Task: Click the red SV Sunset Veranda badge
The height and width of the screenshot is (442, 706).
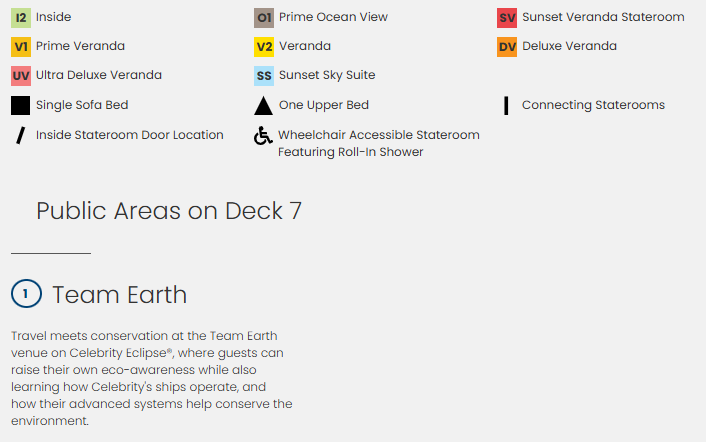Action: pos(507,17)
